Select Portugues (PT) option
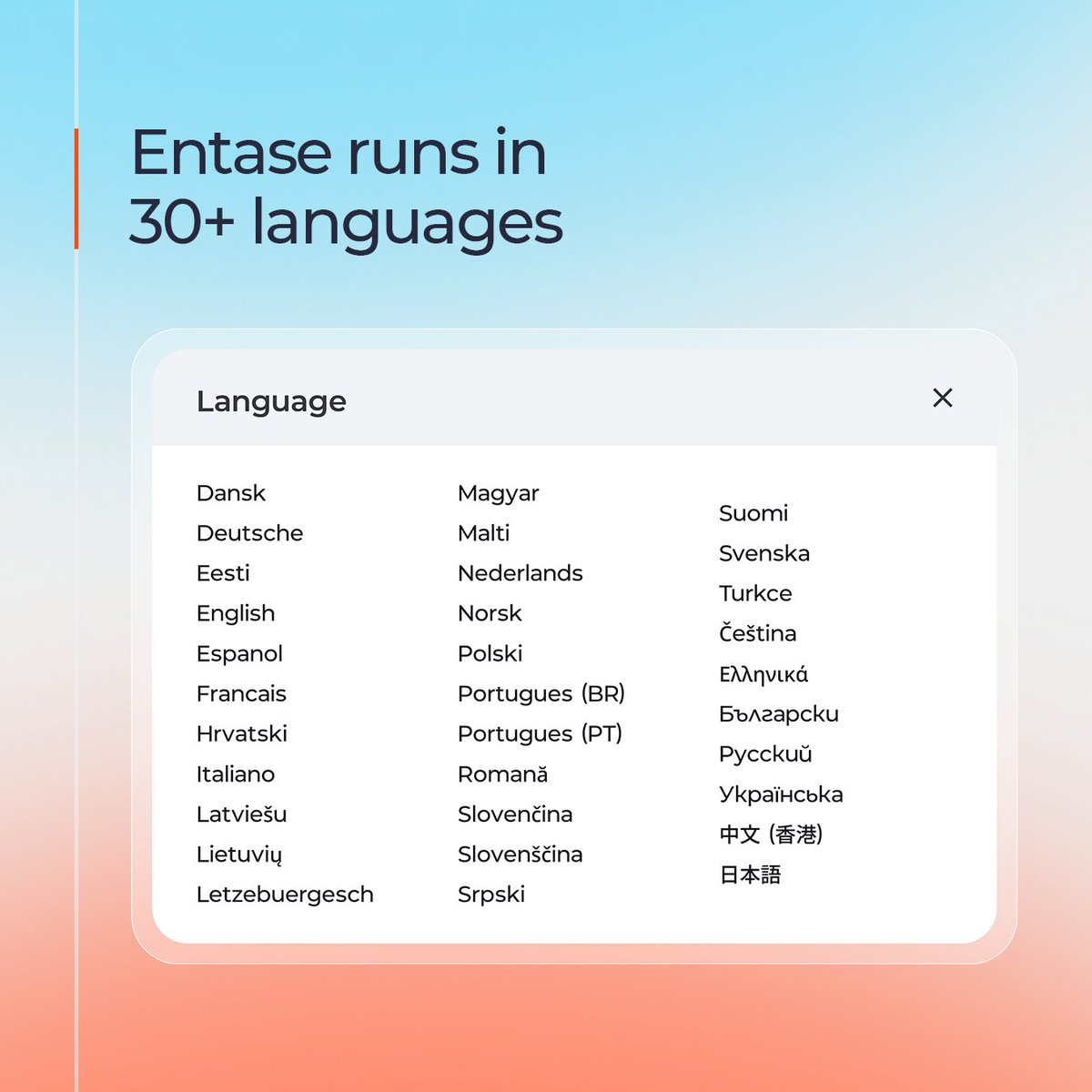Viewport: 1092px width, 1092px height. [x=541, y=734]
